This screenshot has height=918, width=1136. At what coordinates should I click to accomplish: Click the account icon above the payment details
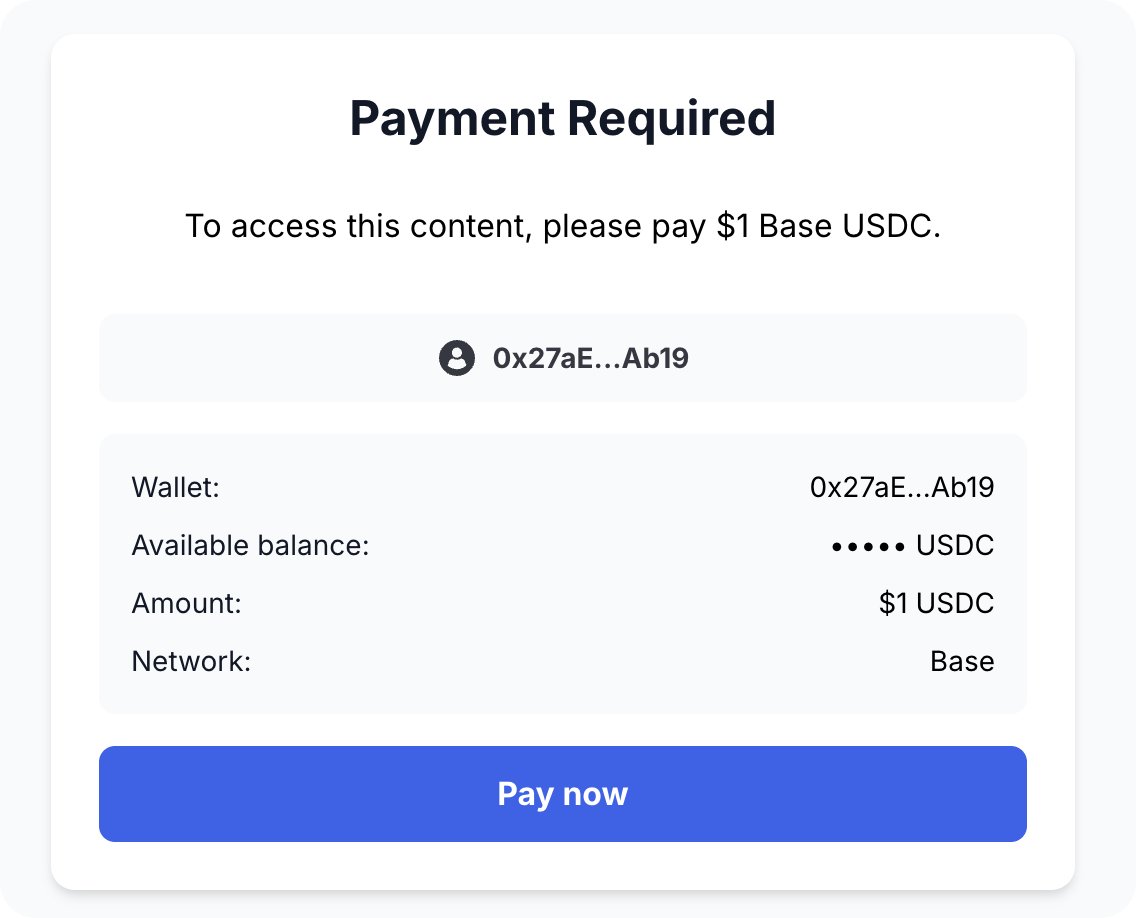[x=457, y=358]
